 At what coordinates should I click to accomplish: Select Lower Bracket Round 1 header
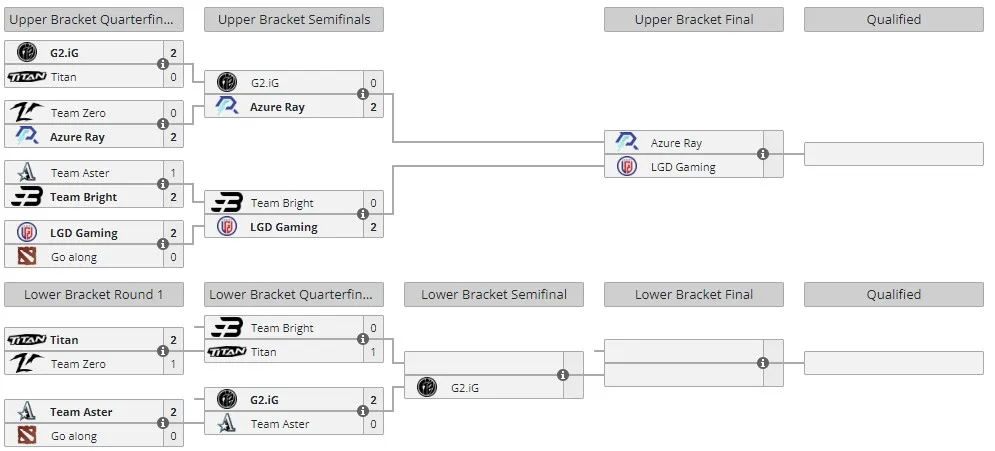[x=94, y=294]
